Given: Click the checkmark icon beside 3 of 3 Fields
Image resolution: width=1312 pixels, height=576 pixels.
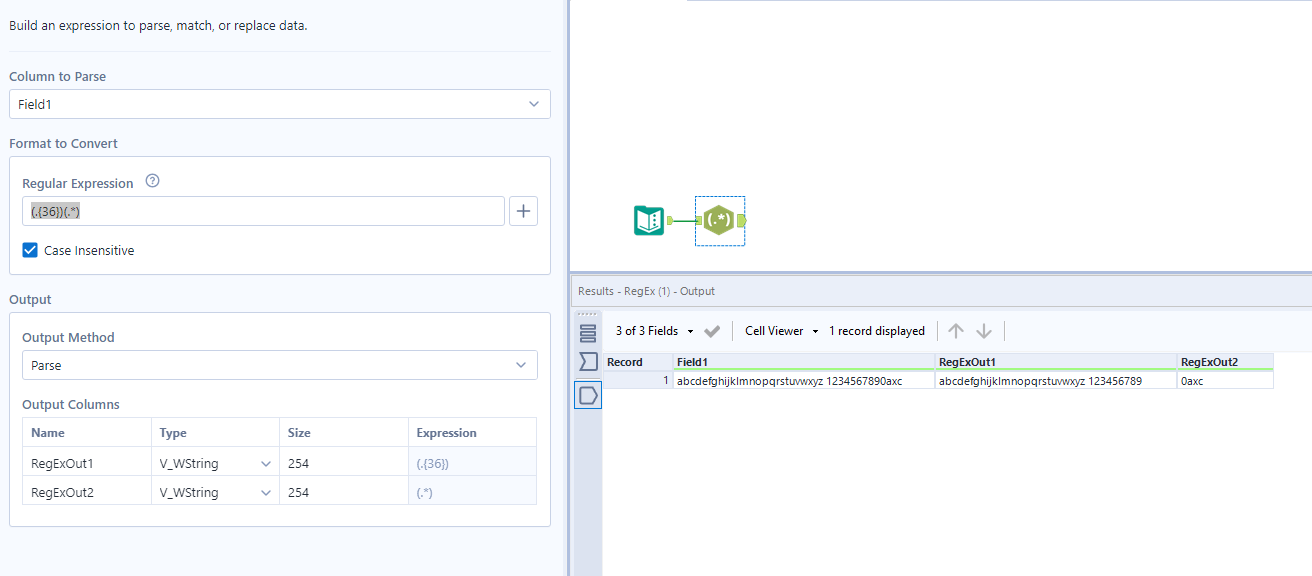Looking at the screenshot, I should [712, 330].
